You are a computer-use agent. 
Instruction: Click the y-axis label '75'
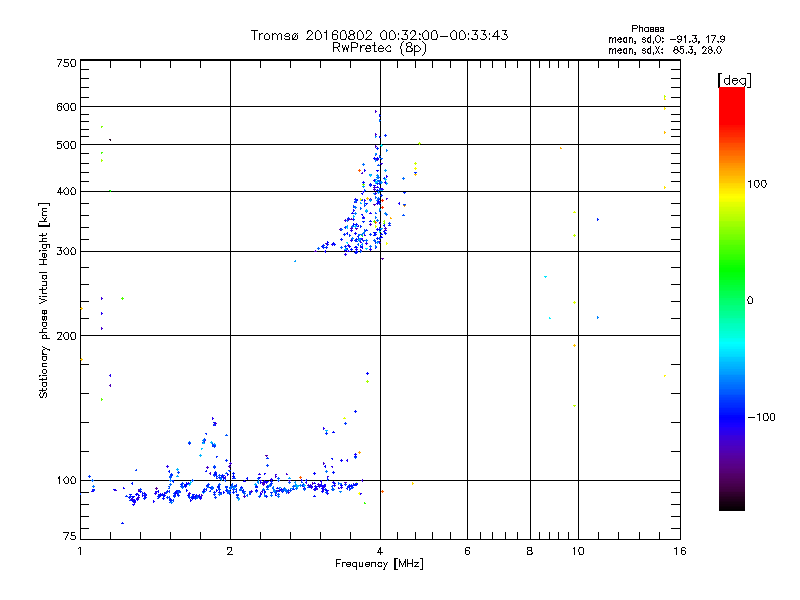click(70, 536)
